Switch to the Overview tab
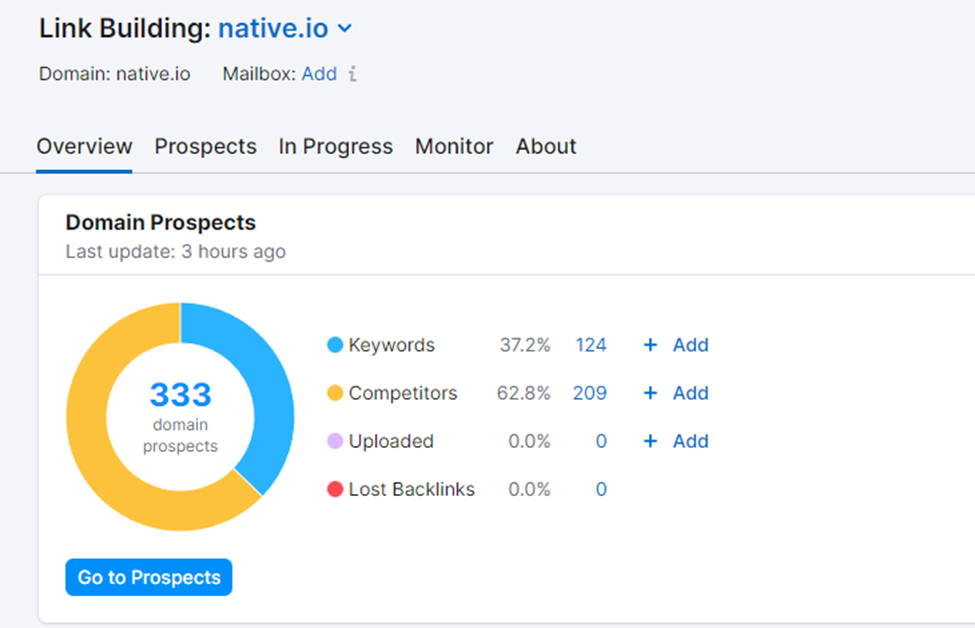 (x=84, y=146)
